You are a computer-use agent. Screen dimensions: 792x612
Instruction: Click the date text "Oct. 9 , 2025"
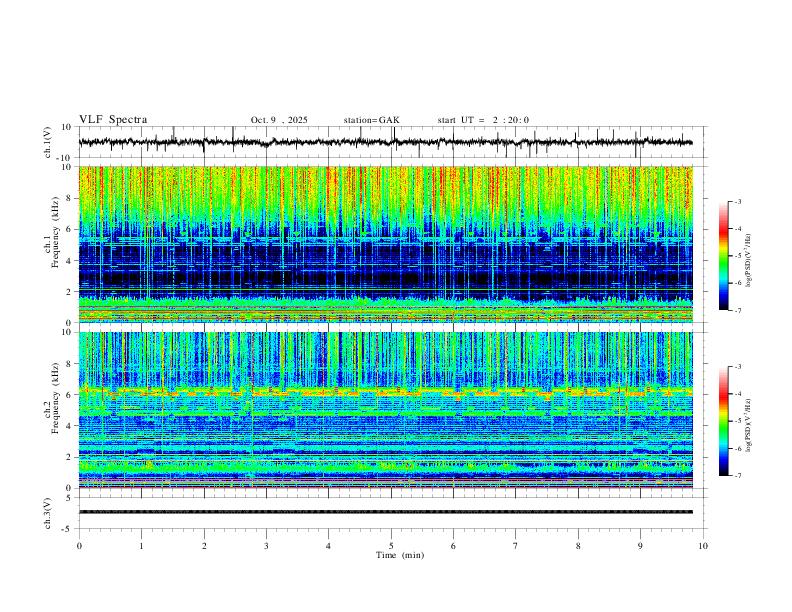tap(279, 120)
